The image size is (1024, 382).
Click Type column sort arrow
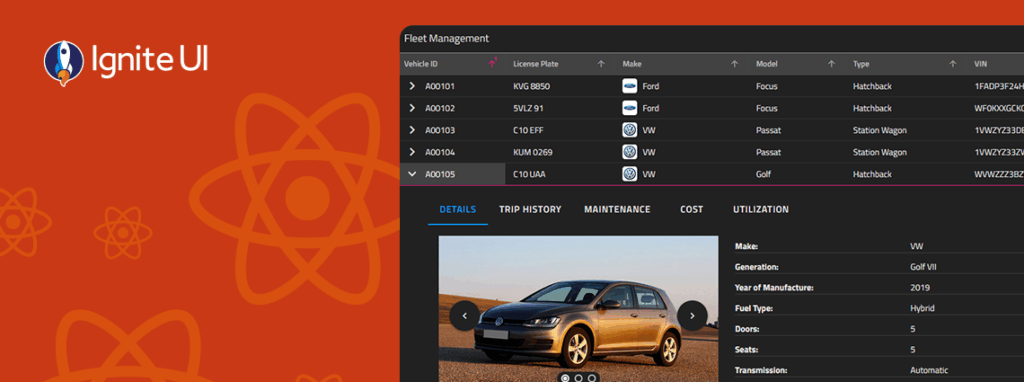(953, 64)
